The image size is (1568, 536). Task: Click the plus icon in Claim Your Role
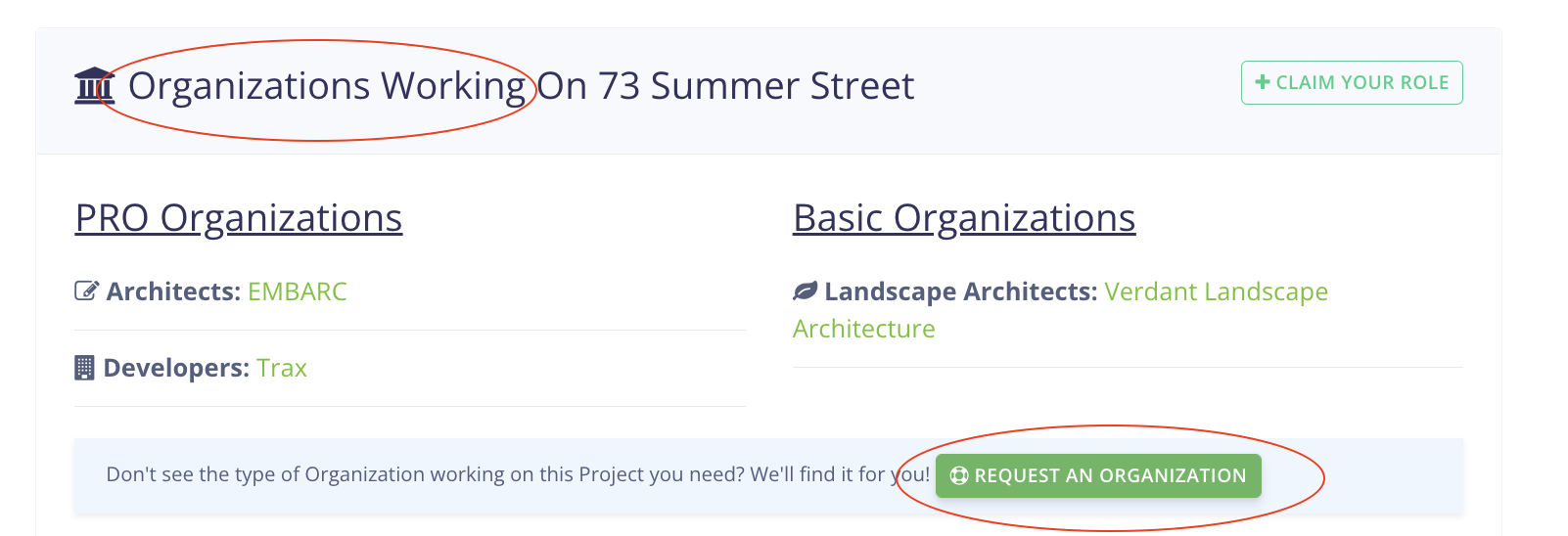tap(1263, 82)
